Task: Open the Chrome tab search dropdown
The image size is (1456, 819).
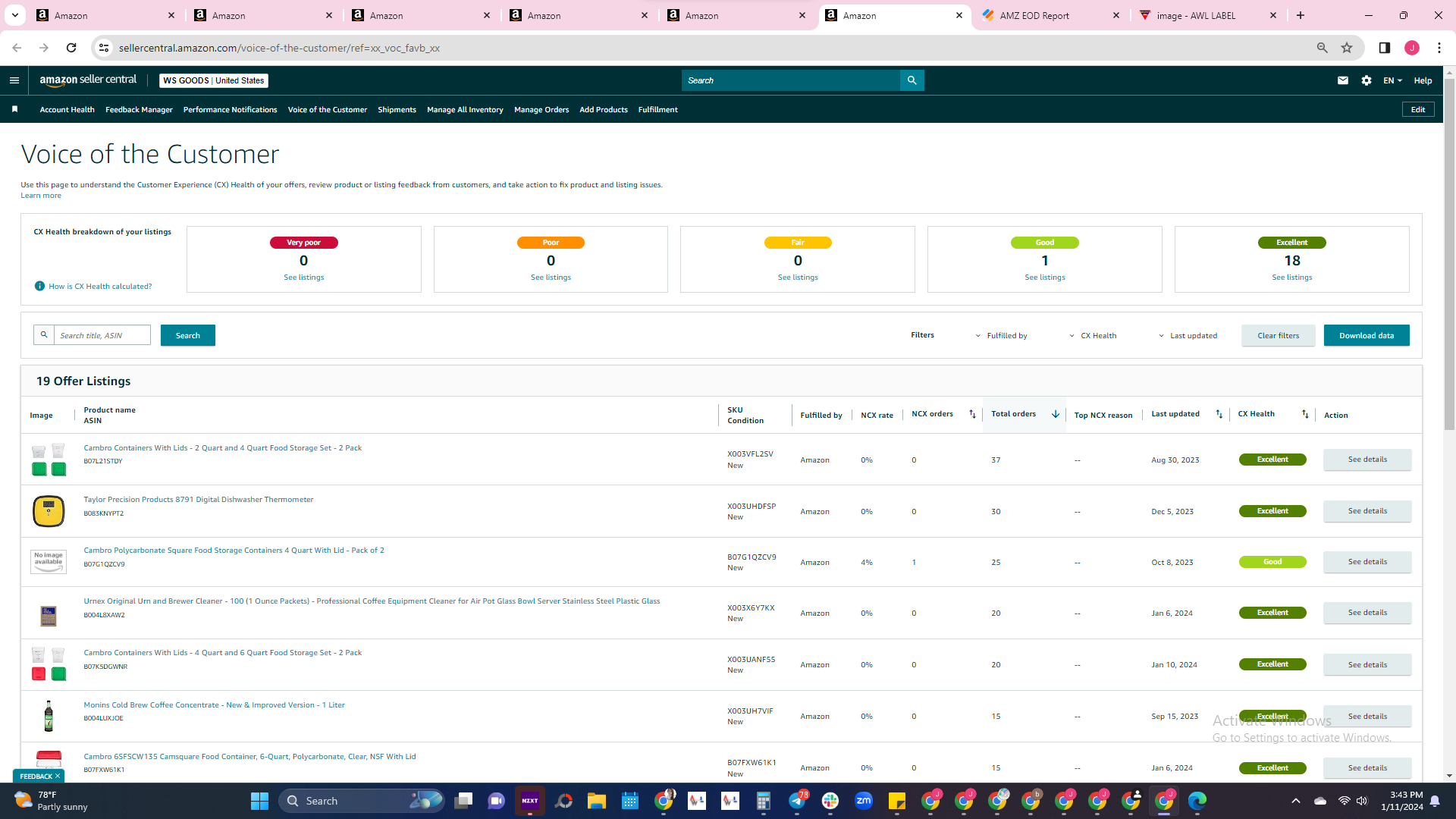Action: [x=14, y=15]
